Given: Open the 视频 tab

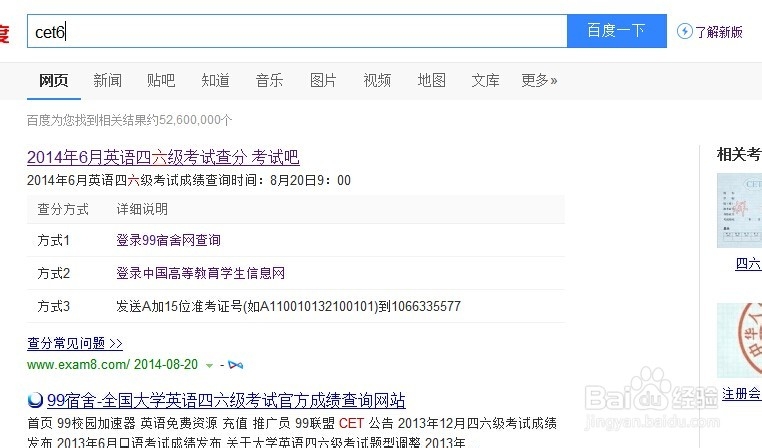Looking at the screenshot, I should [x=377, y=80].
